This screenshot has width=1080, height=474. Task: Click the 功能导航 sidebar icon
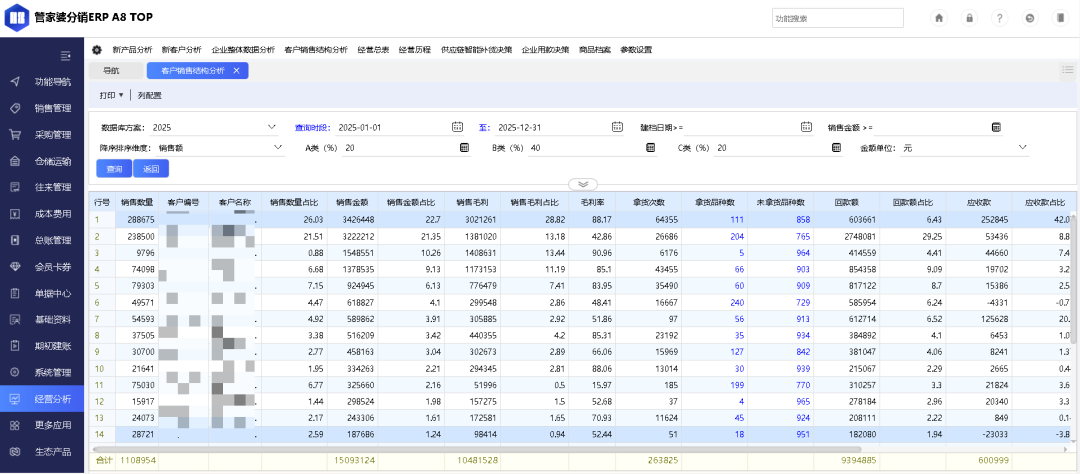14,81
